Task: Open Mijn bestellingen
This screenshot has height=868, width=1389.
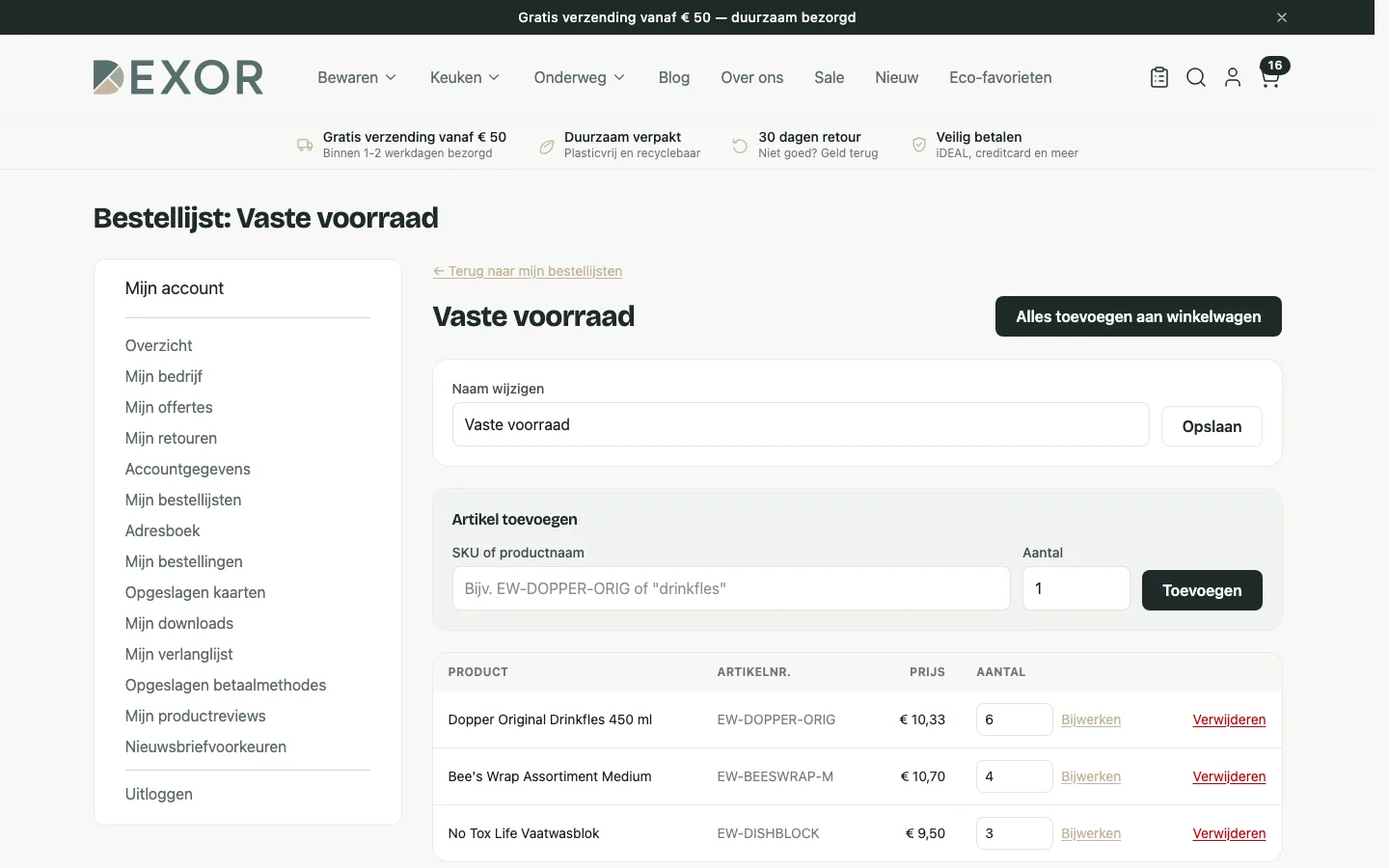Action: pos(184,561)
